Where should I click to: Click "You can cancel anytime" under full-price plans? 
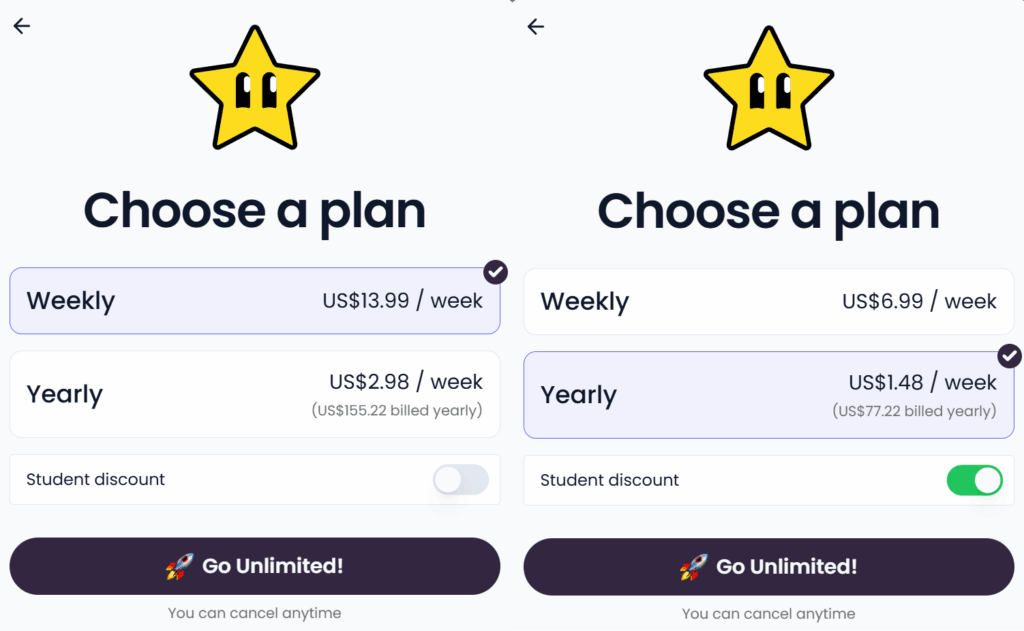(254, 613)
